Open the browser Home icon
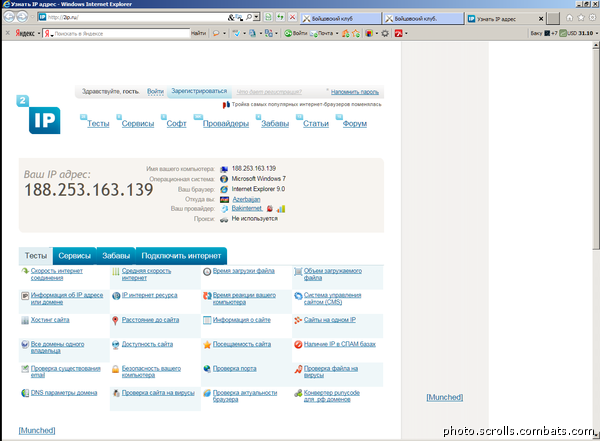 [x=569, y=18]
